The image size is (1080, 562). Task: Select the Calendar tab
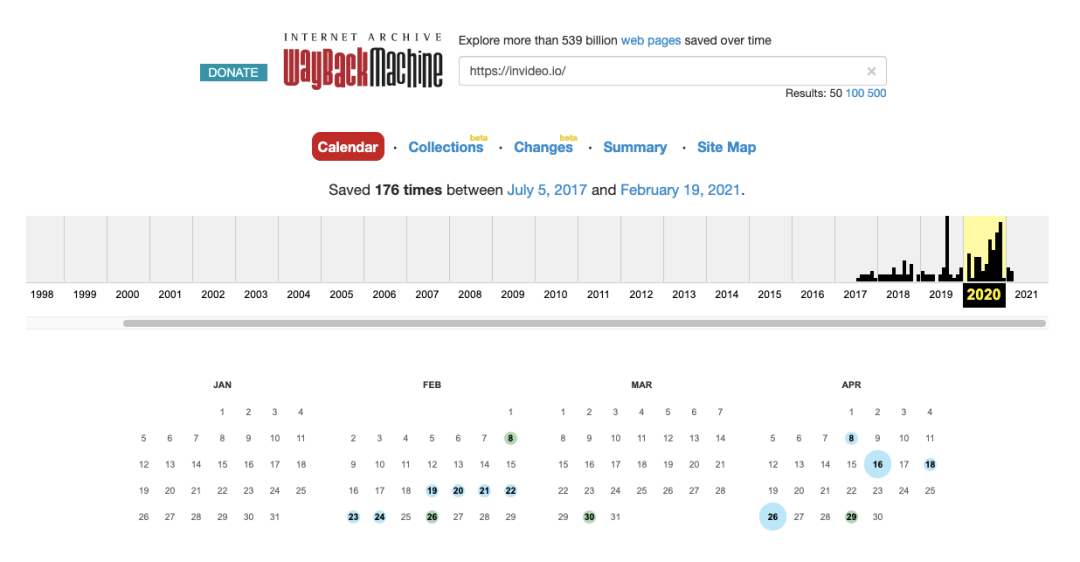click(x=348, y=147)
